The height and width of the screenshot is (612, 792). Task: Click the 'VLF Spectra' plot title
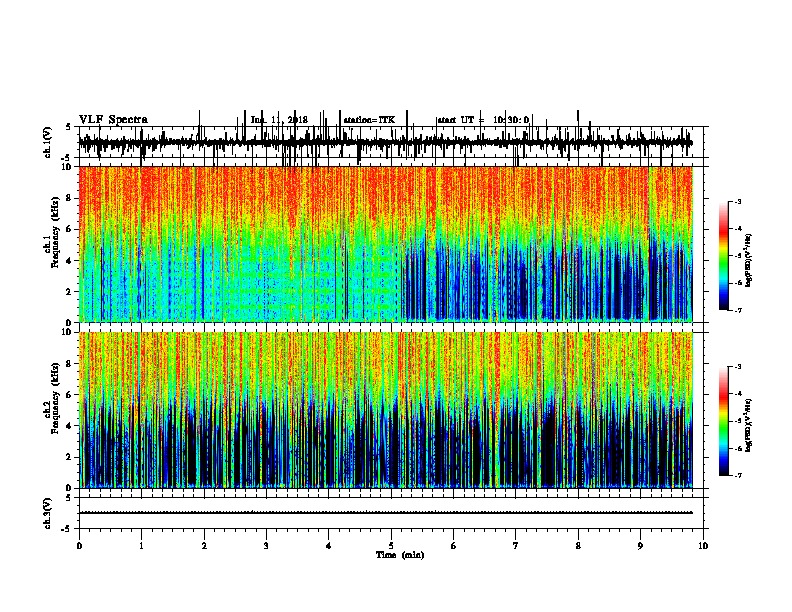point(113,120)
